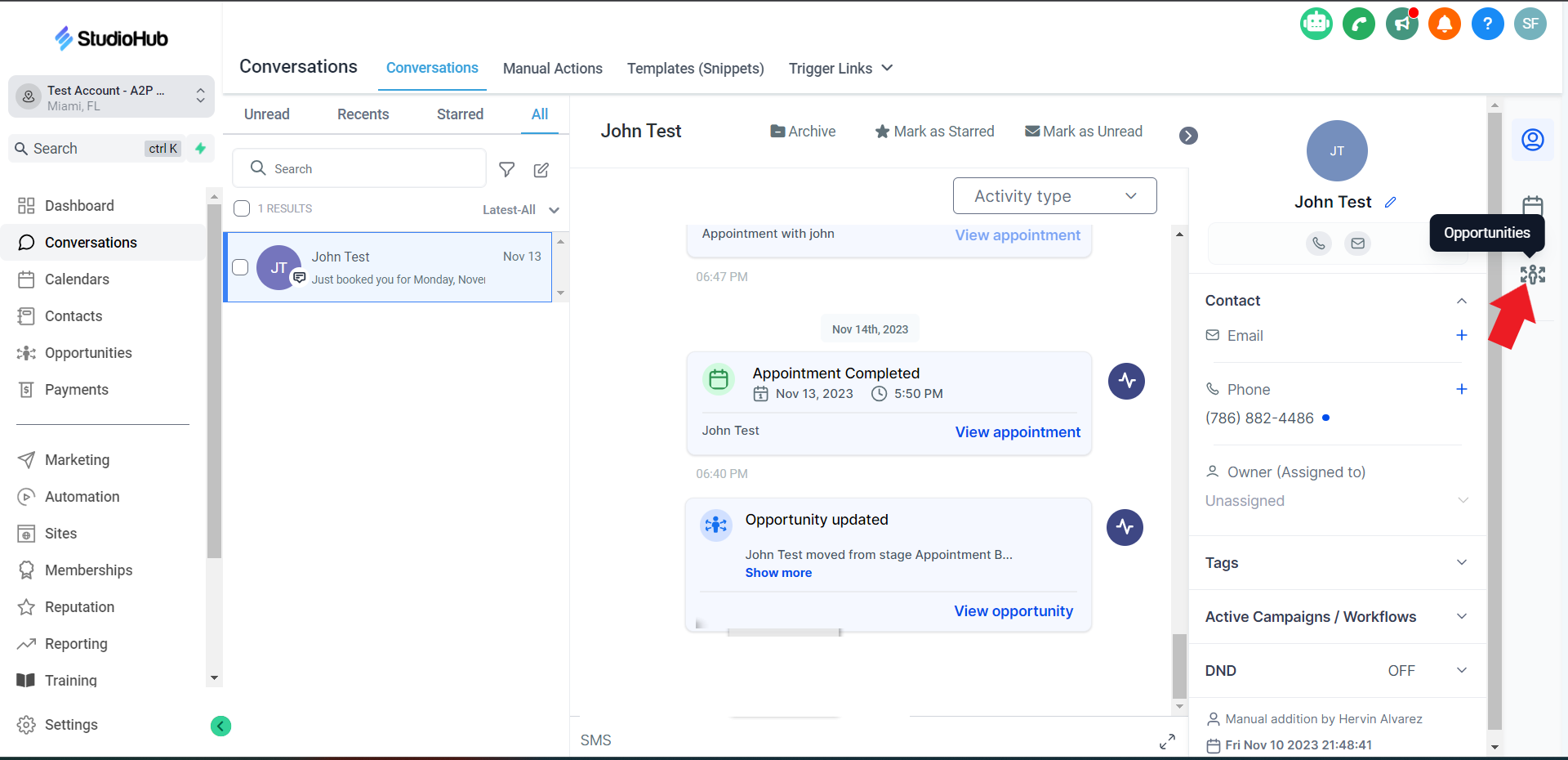
Task: Open Opportunities in the sidebar
Action: [88, 353]
